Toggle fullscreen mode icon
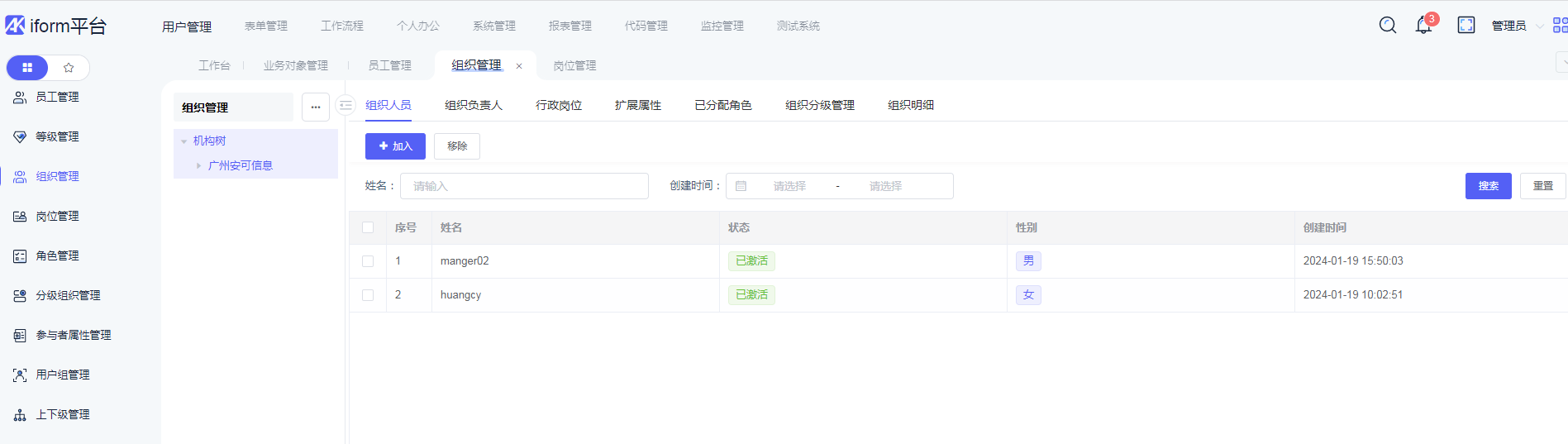Viewport: 1568px width, 444px height. (x=1466, y=26)
